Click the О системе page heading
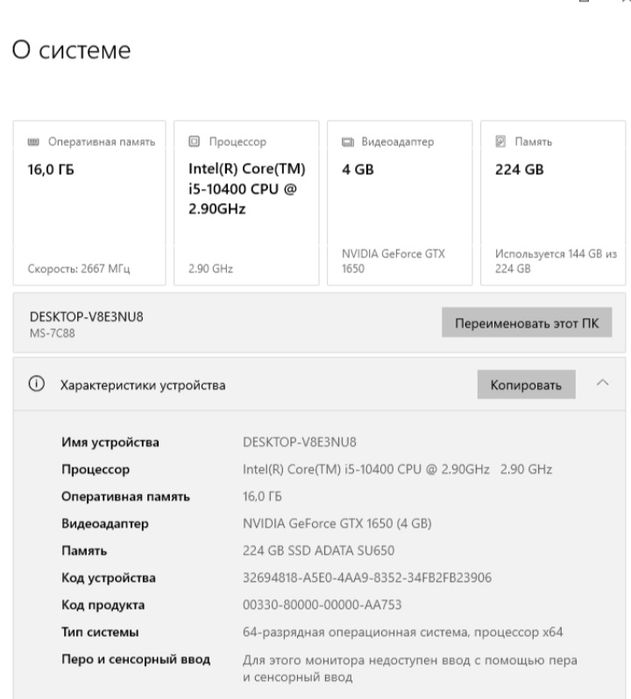The width and height of the screenshot is (631, 699). tap(71, 50)
